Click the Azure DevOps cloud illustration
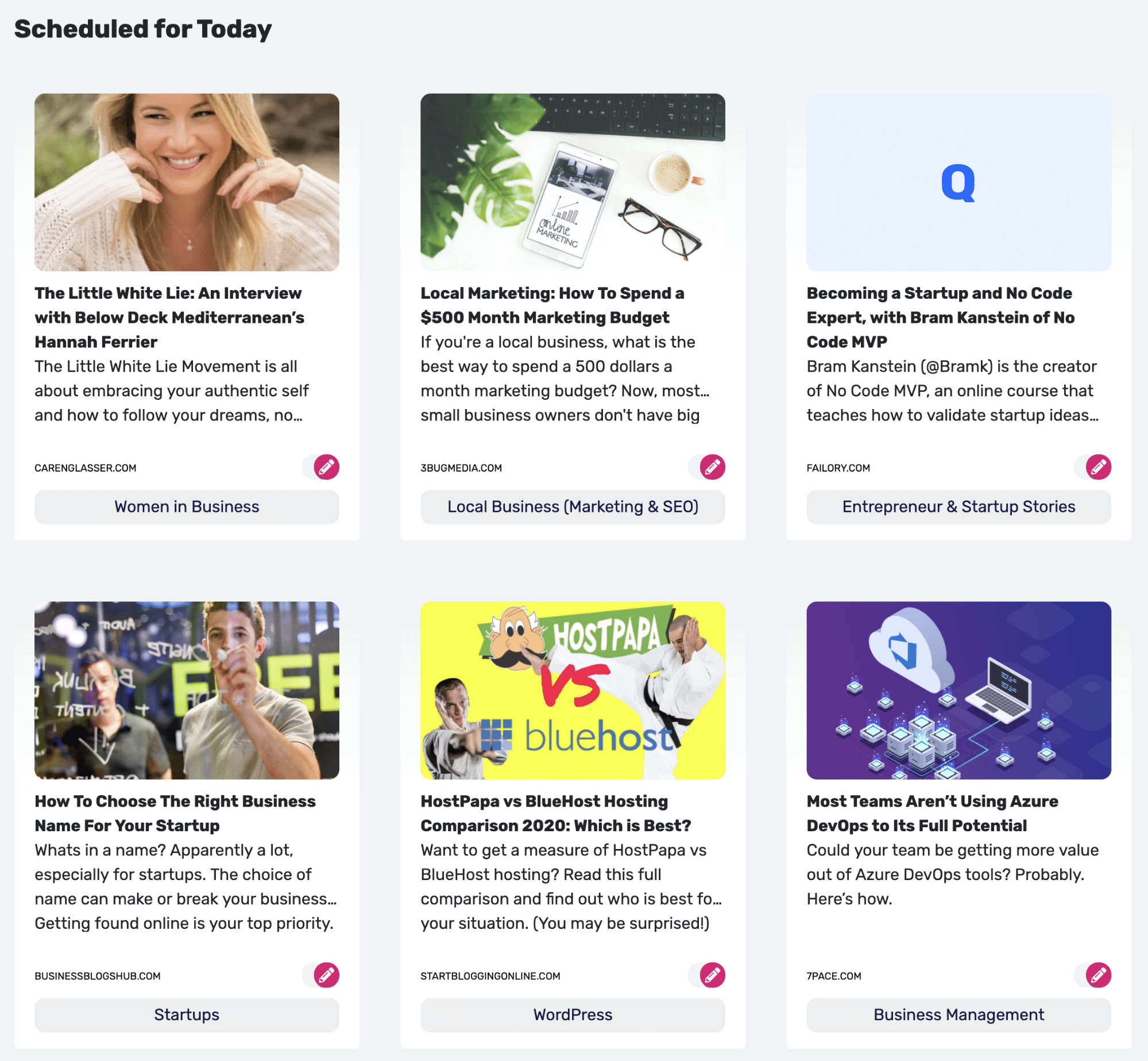 click(x=910, y=649)
